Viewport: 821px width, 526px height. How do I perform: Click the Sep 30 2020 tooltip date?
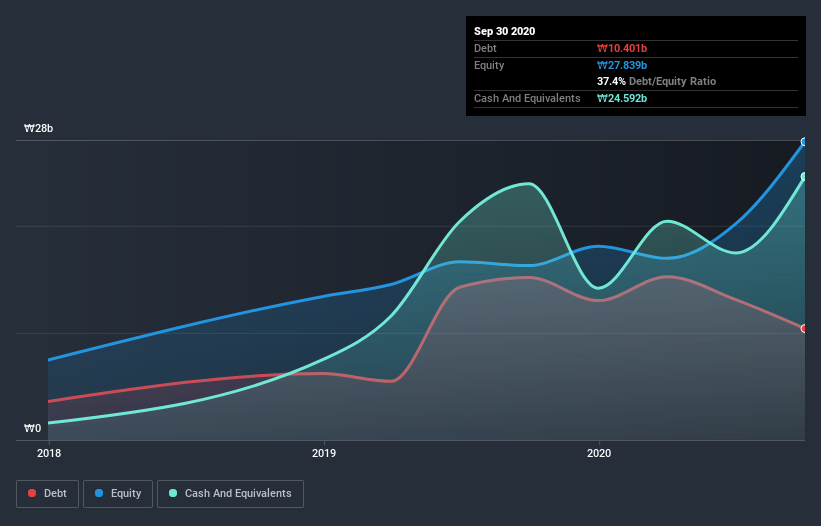(504, 31)
